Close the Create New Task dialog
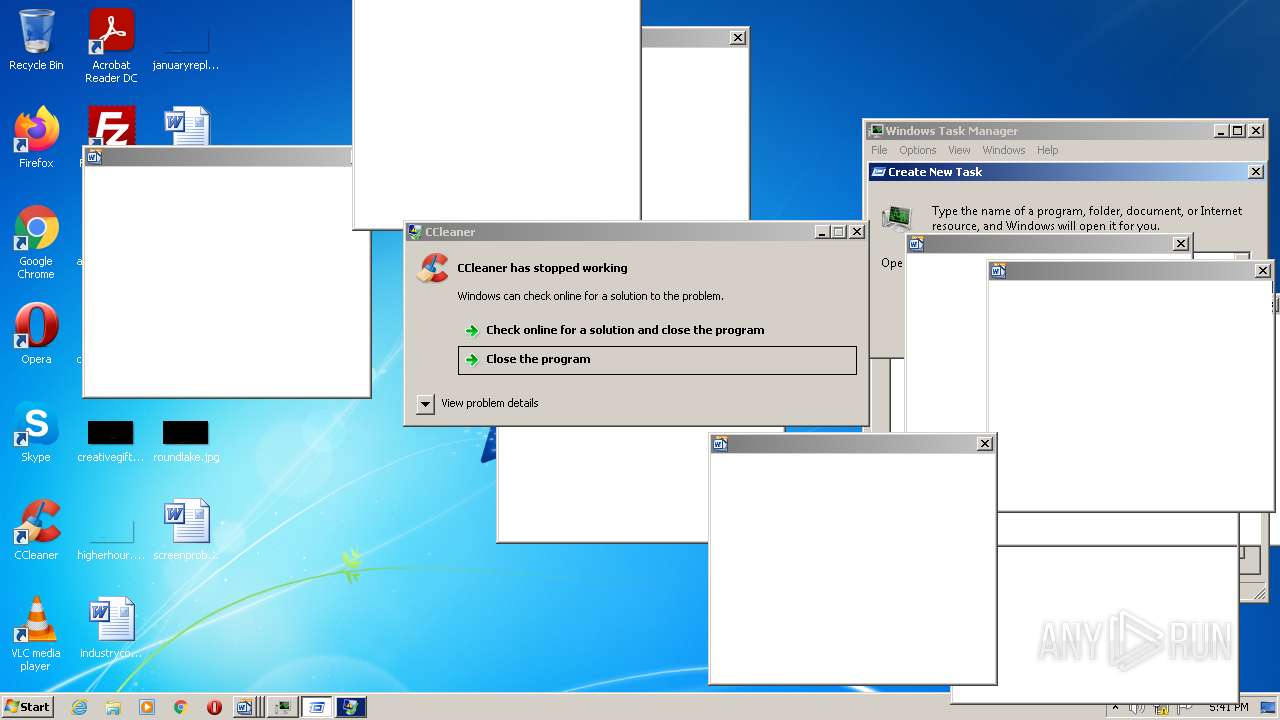1280x720 pixels. pos(1256,172)
